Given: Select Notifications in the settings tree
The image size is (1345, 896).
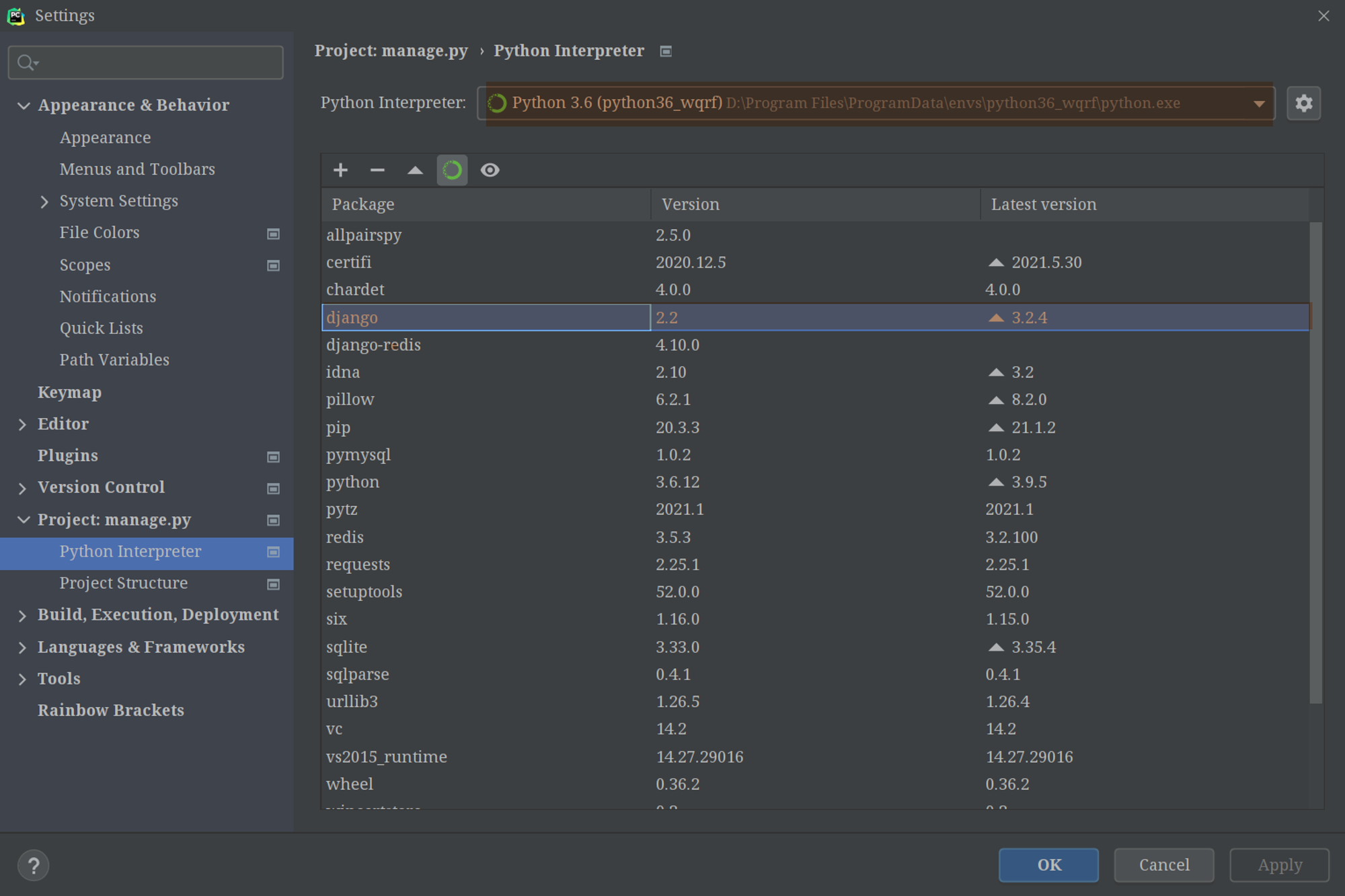Looking at the screenshot, I should click(108, 296).
